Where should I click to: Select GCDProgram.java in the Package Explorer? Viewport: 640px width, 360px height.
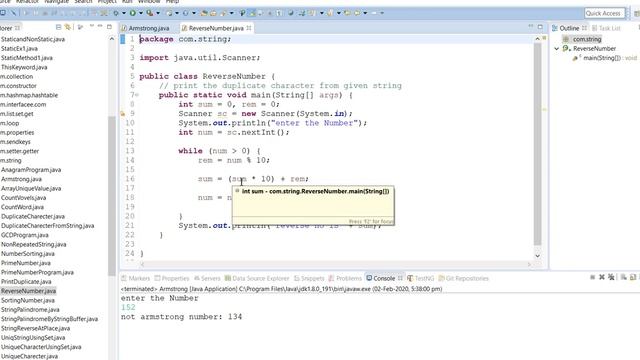pos(24,235)
